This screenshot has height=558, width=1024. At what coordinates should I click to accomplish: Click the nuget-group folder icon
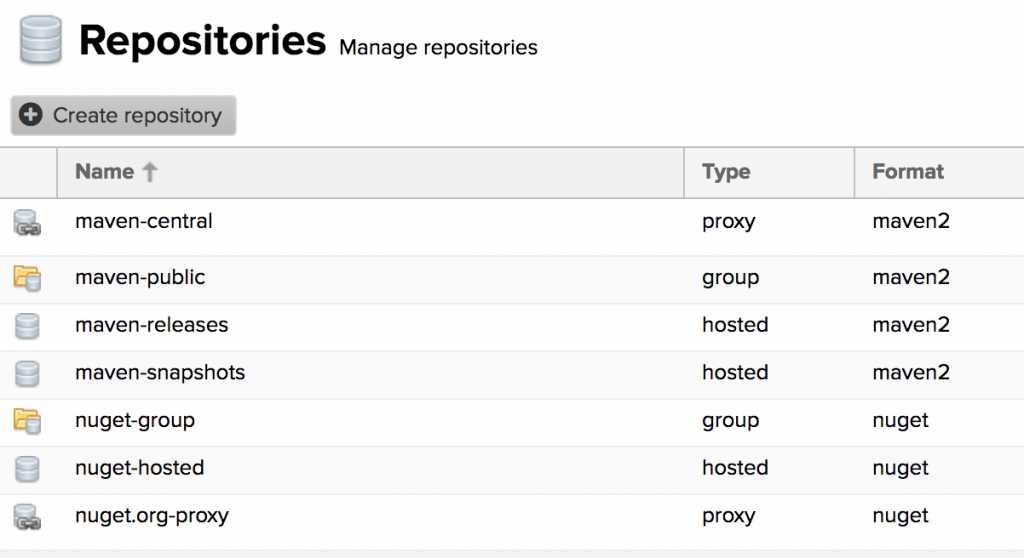(27, 421)
